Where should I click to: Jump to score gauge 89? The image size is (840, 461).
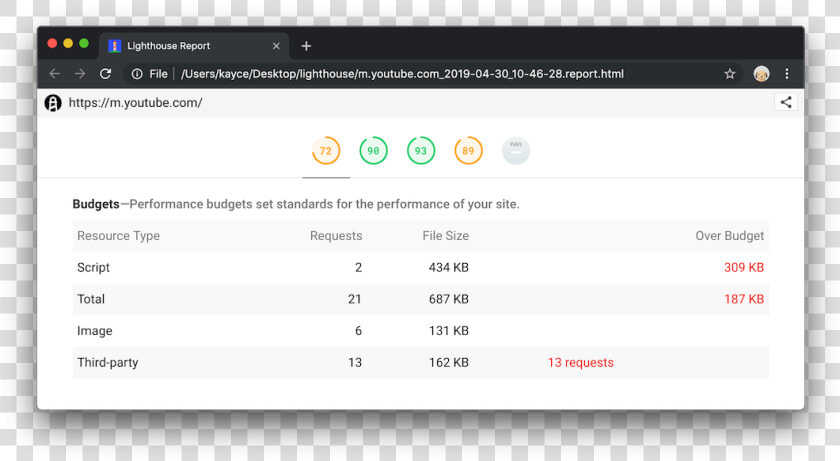[x=468, y=151]
